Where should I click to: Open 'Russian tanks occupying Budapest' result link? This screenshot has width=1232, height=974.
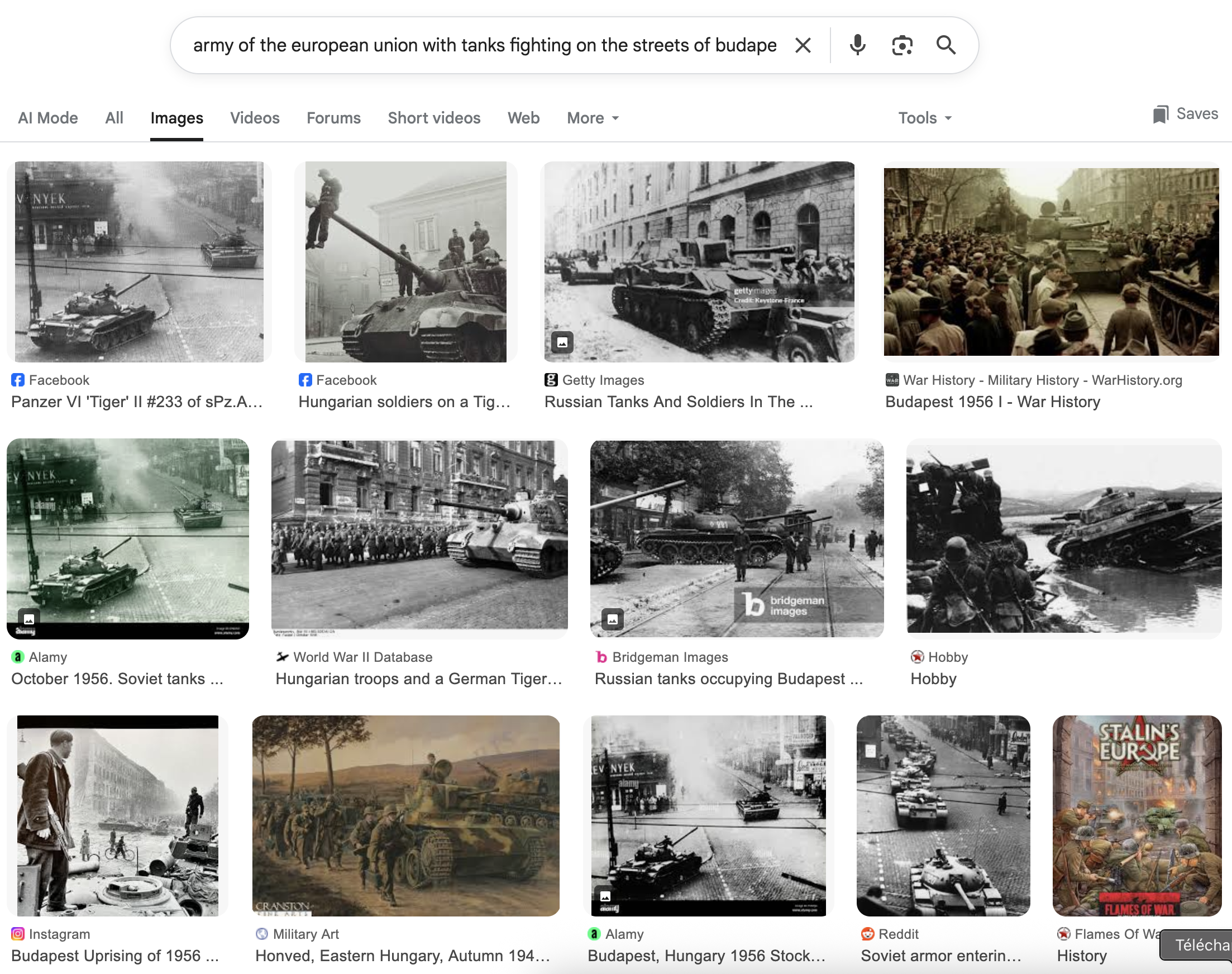pyautogui.click(x=728, y=679)
